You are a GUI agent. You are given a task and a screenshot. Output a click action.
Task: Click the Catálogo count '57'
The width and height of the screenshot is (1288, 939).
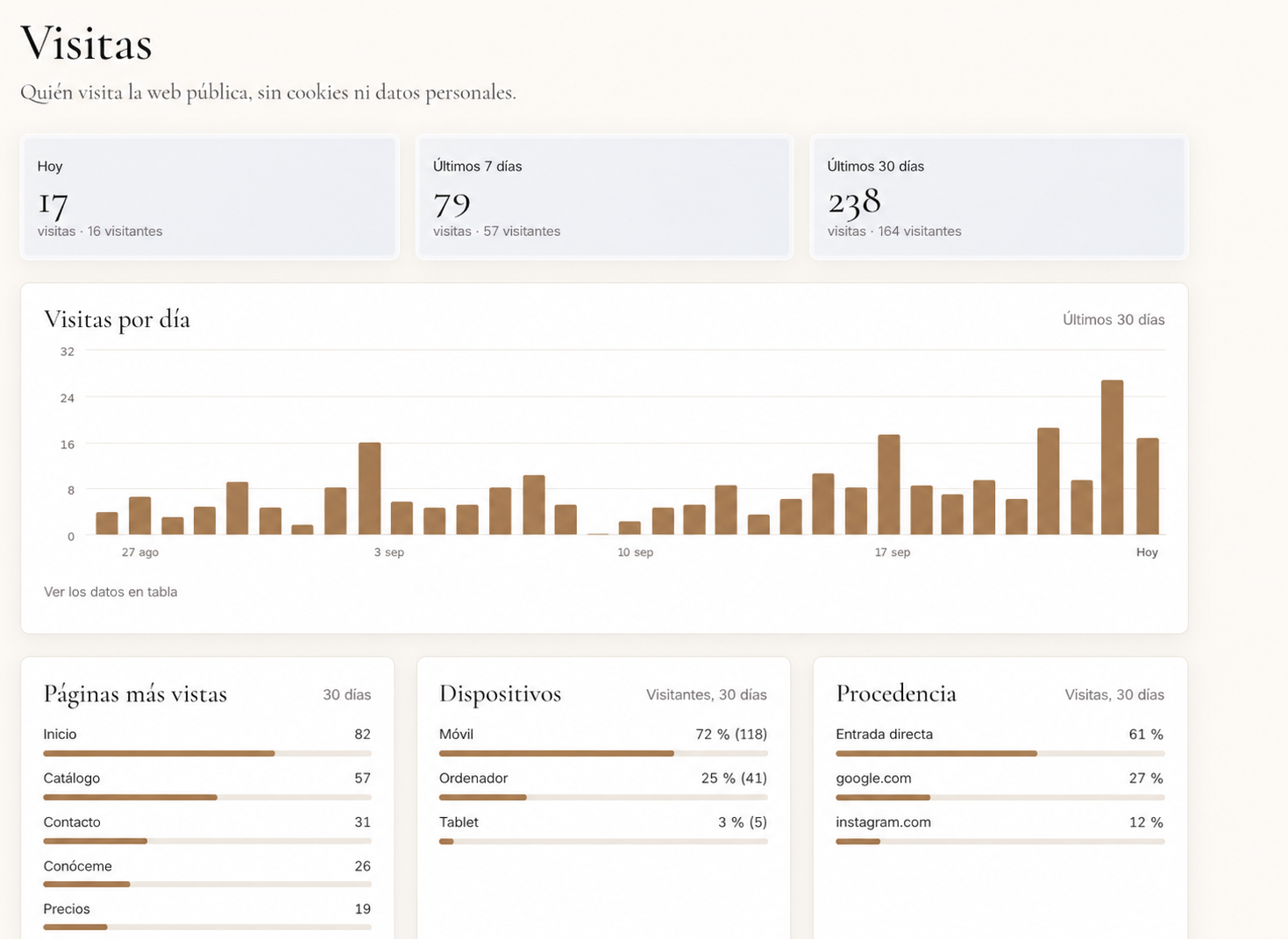[362, 779]
